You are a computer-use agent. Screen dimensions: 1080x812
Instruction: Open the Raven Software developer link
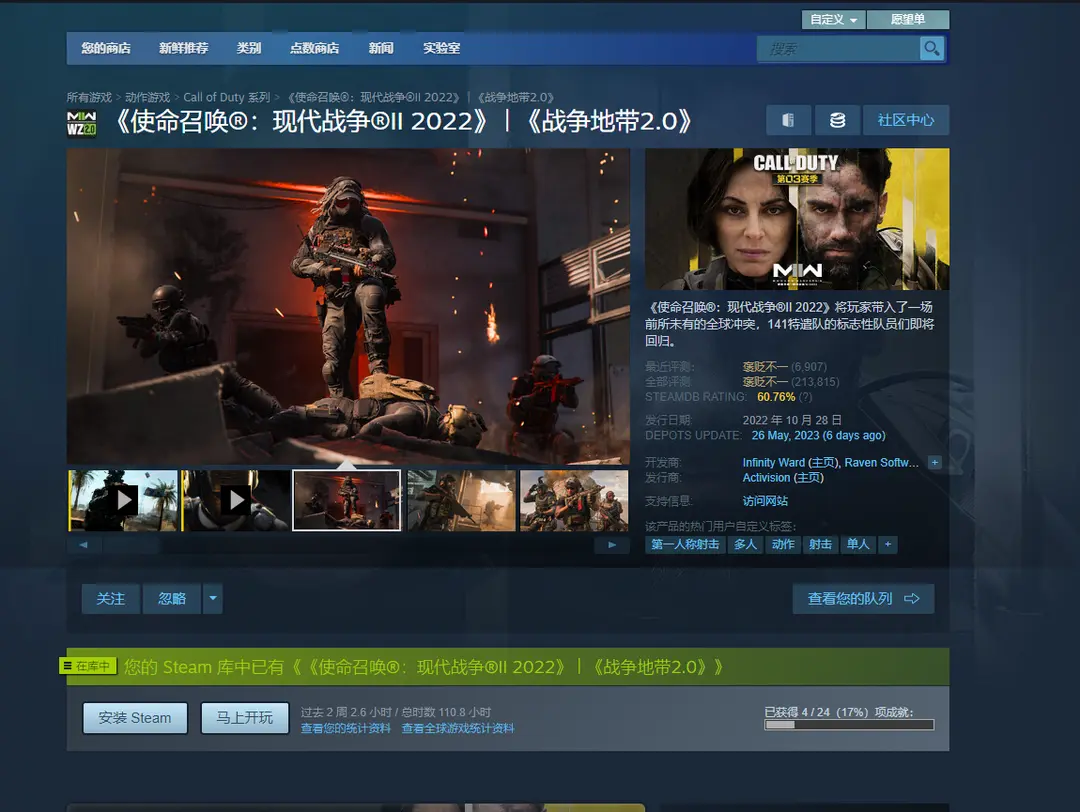pos(882,463)
